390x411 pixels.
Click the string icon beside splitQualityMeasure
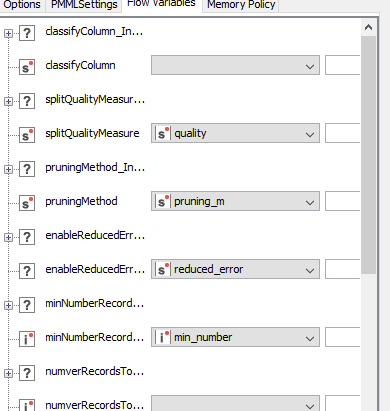point(27,135)
